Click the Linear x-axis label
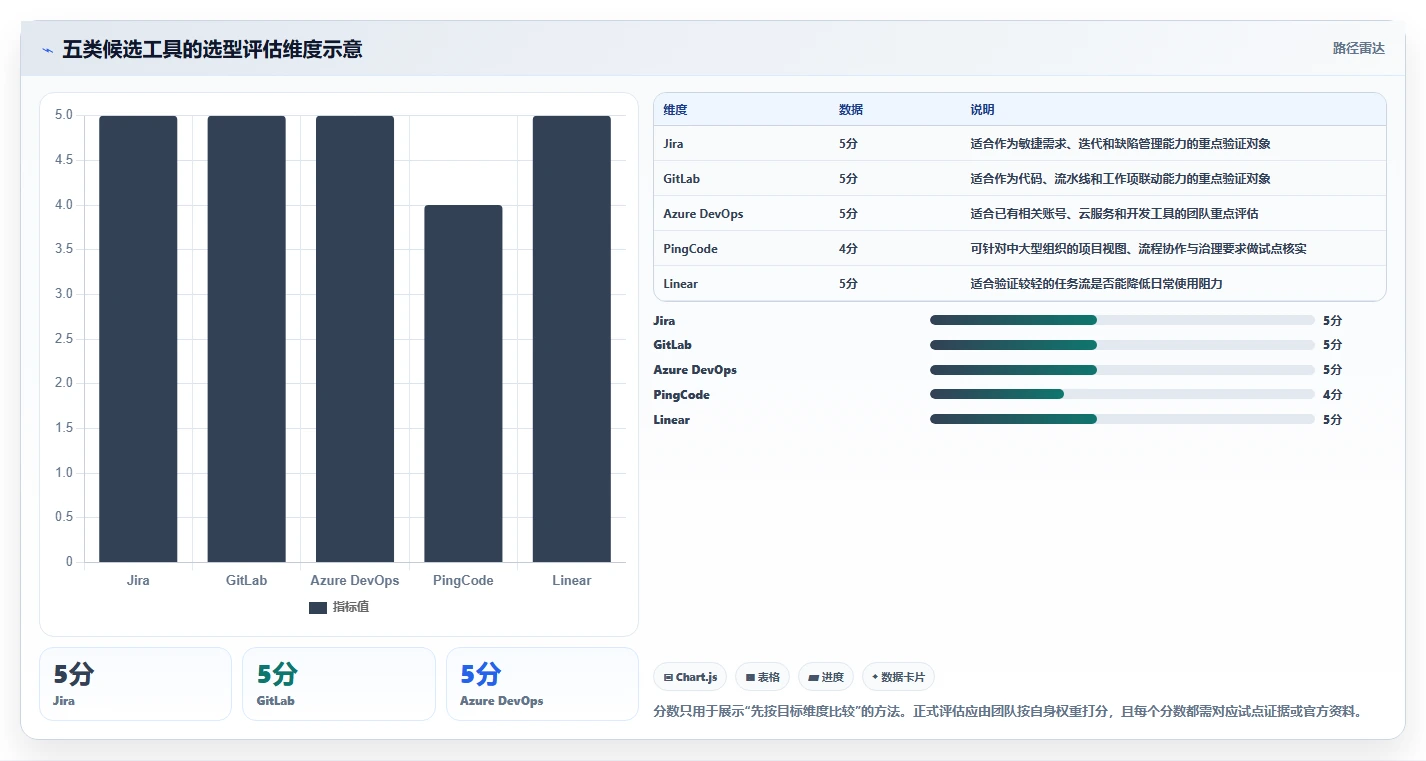The width and height of the screenshot is (1426, 761). pyautogui.click(x=571, y=580)
